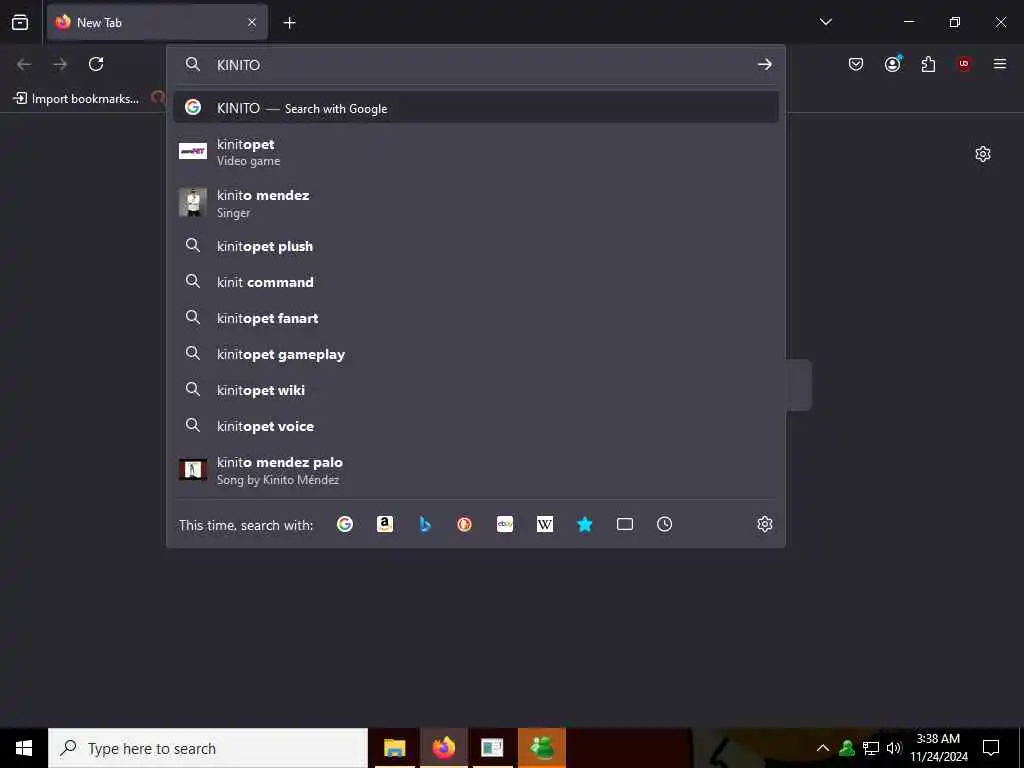The image size is (1024, 768).
Task: Search this time with Wikipedia
Action: pyautogui.click(x=545, y=524)
